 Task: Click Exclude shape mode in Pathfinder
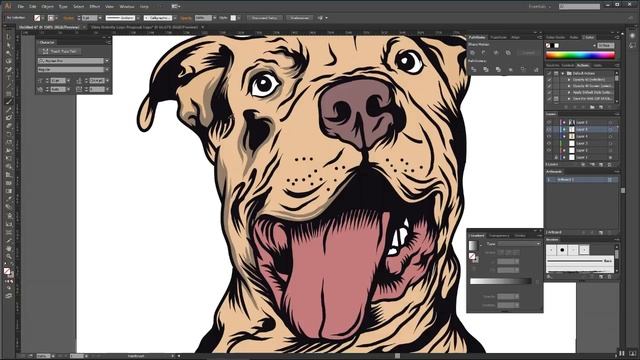click(x=508, y=53)
